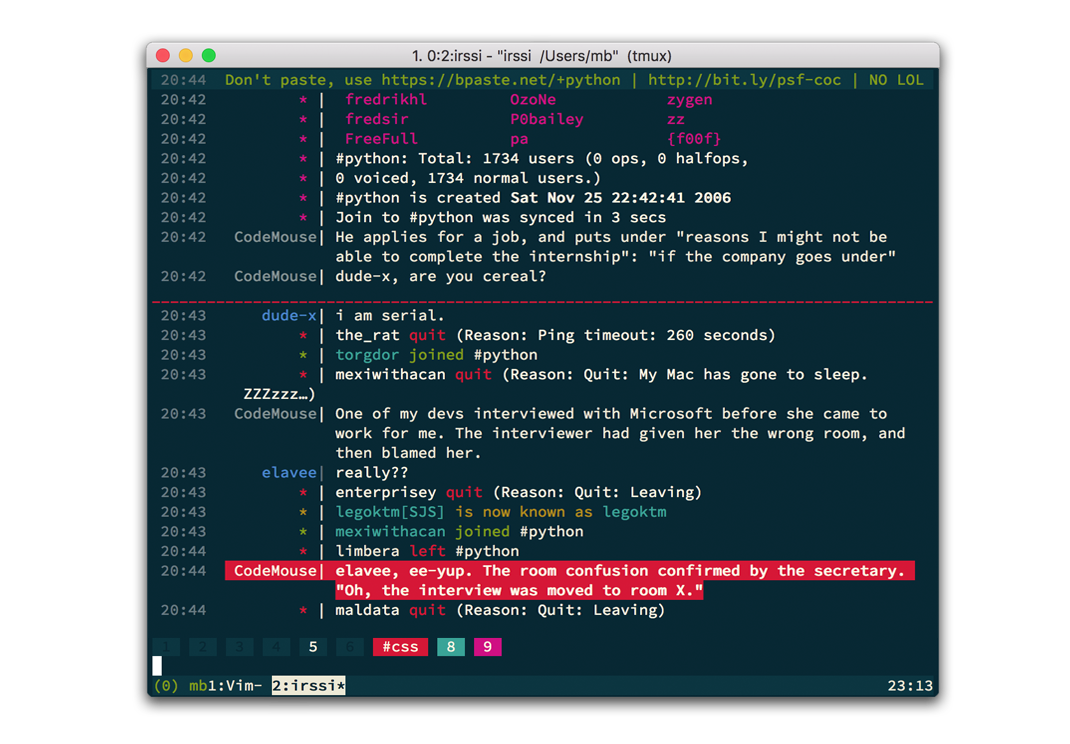Click 'limbera left #python' line
The width and height of the screenshot is (1070, 744).
click(426, 552)
